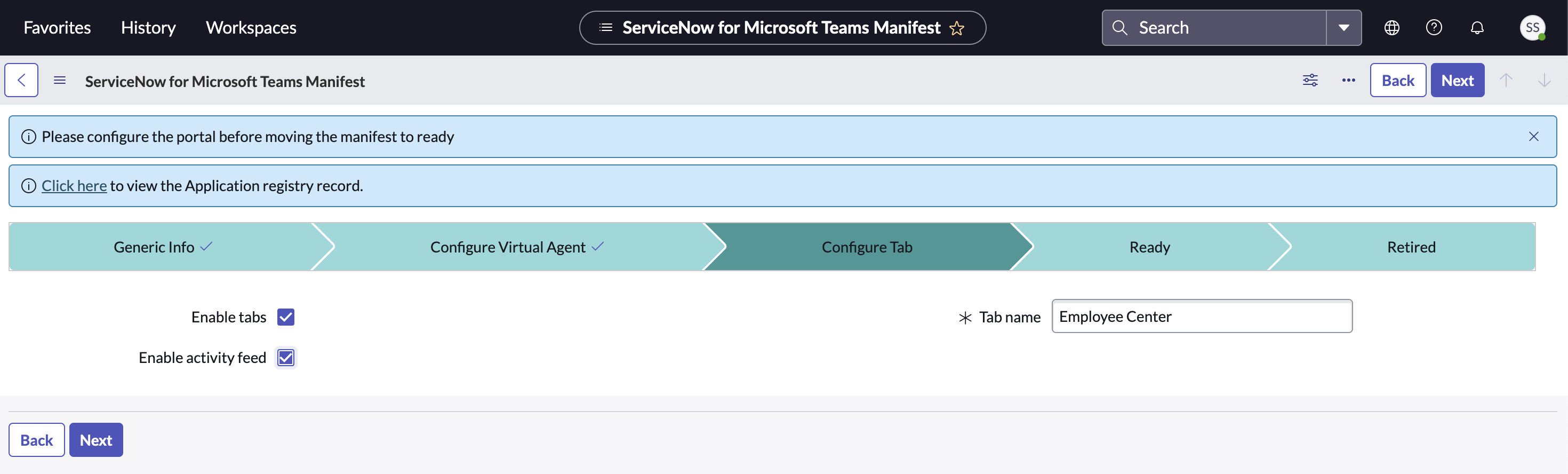1568x474 pixels.
Task: Go to previous record with up arrow
Action: click(x=1506, y=81)
